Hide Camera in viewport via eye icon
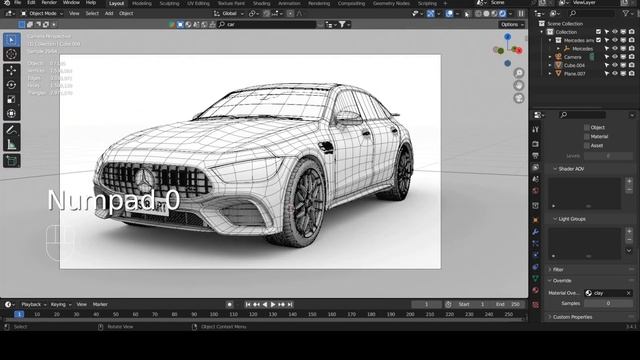The height and width of the screenshot is (360, 640). (615, 57)
